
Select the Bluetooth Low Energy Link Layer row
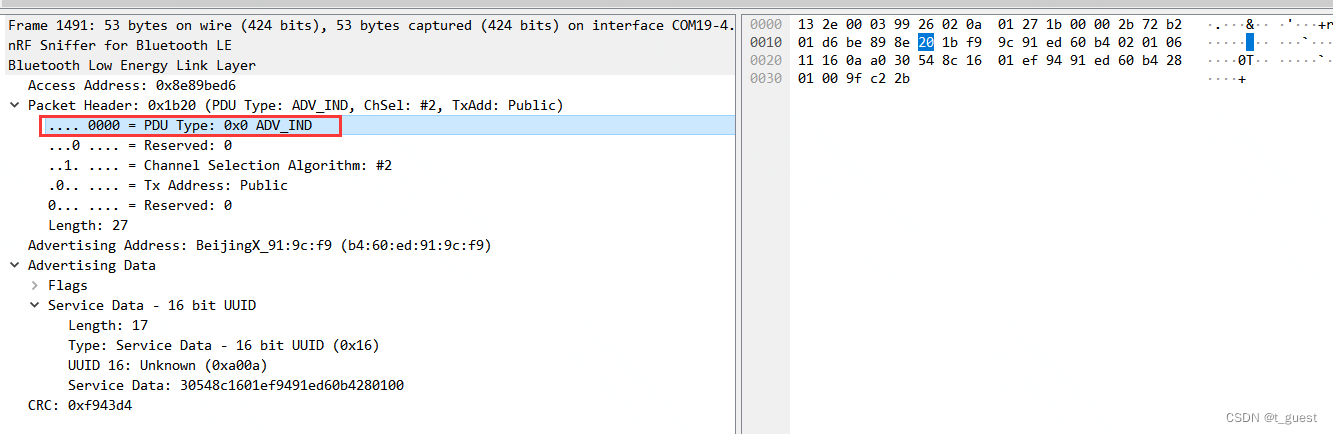click(132, 65)
